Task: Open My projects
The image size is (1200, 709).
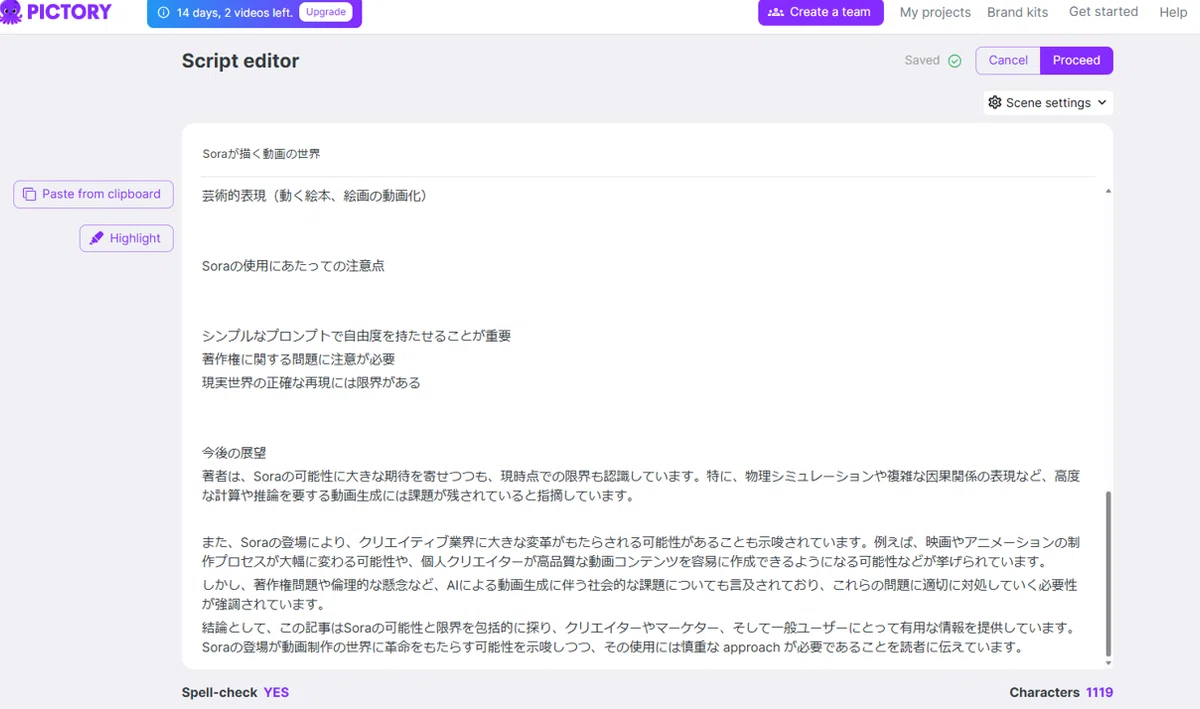Action: [935, 12]
